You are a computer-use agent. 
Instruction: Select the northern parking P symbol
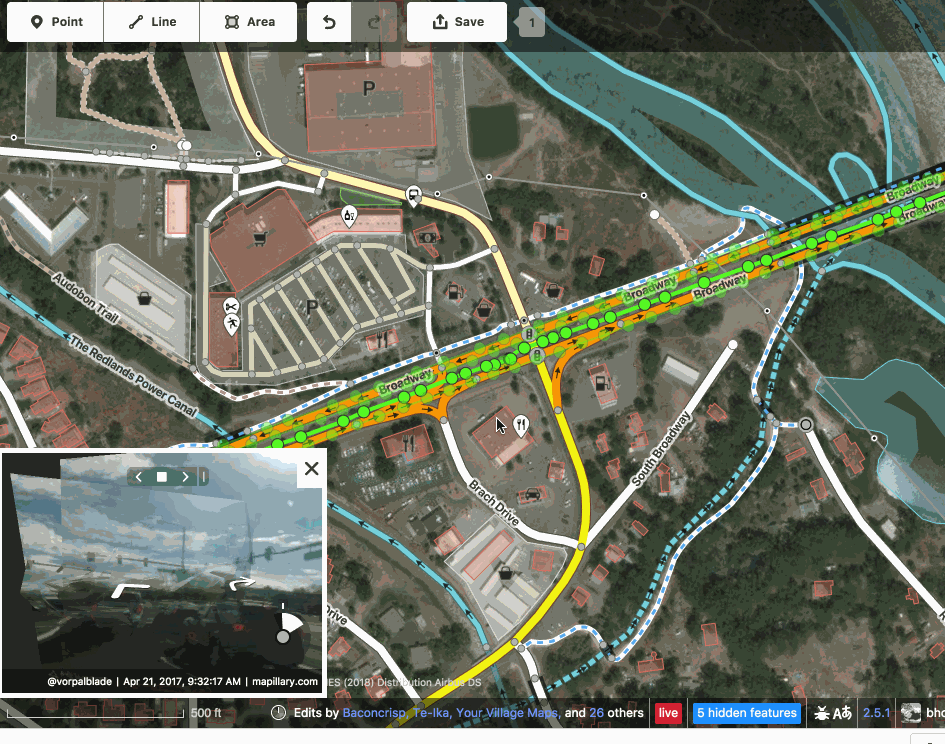click(x=369, y=89)
